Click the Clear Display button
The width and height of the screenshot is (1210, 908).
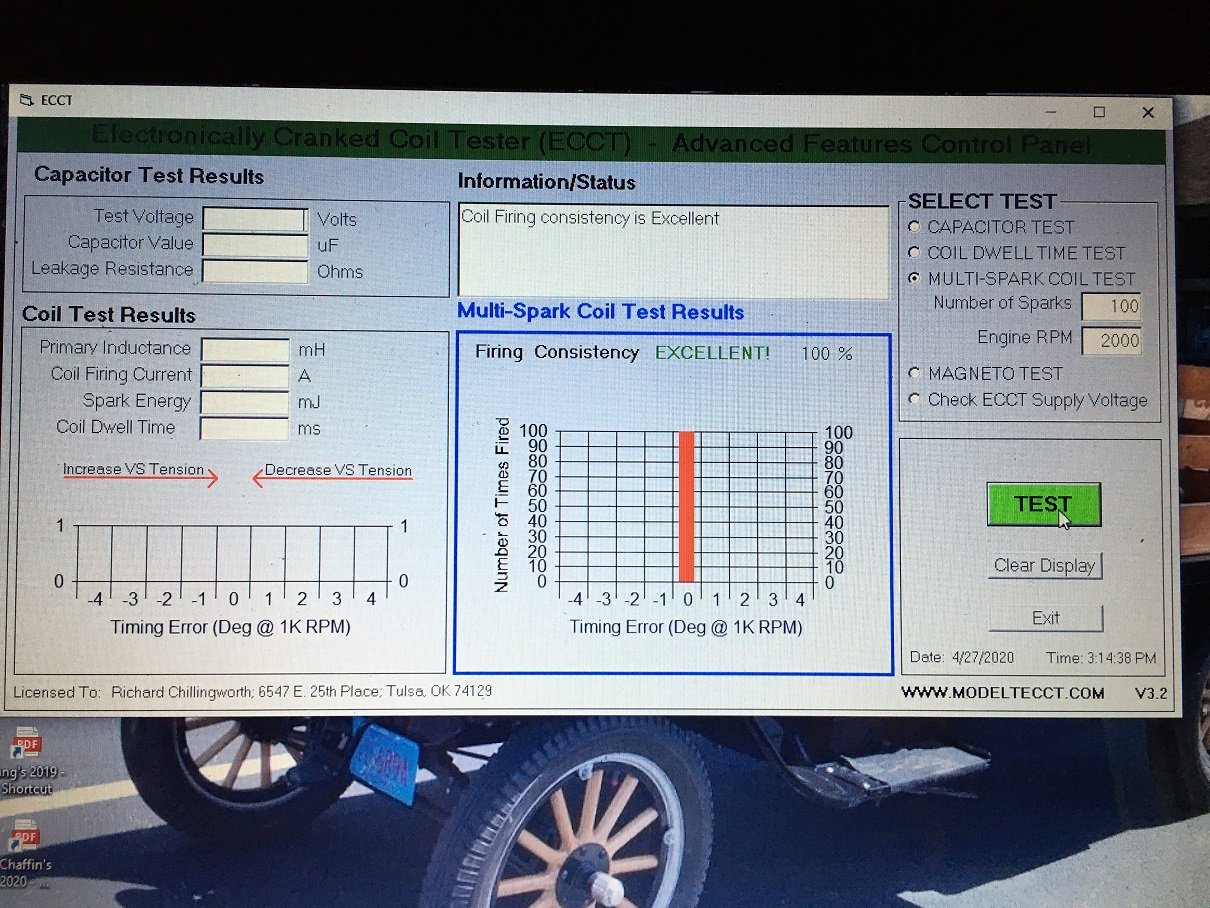[1045, 566]
